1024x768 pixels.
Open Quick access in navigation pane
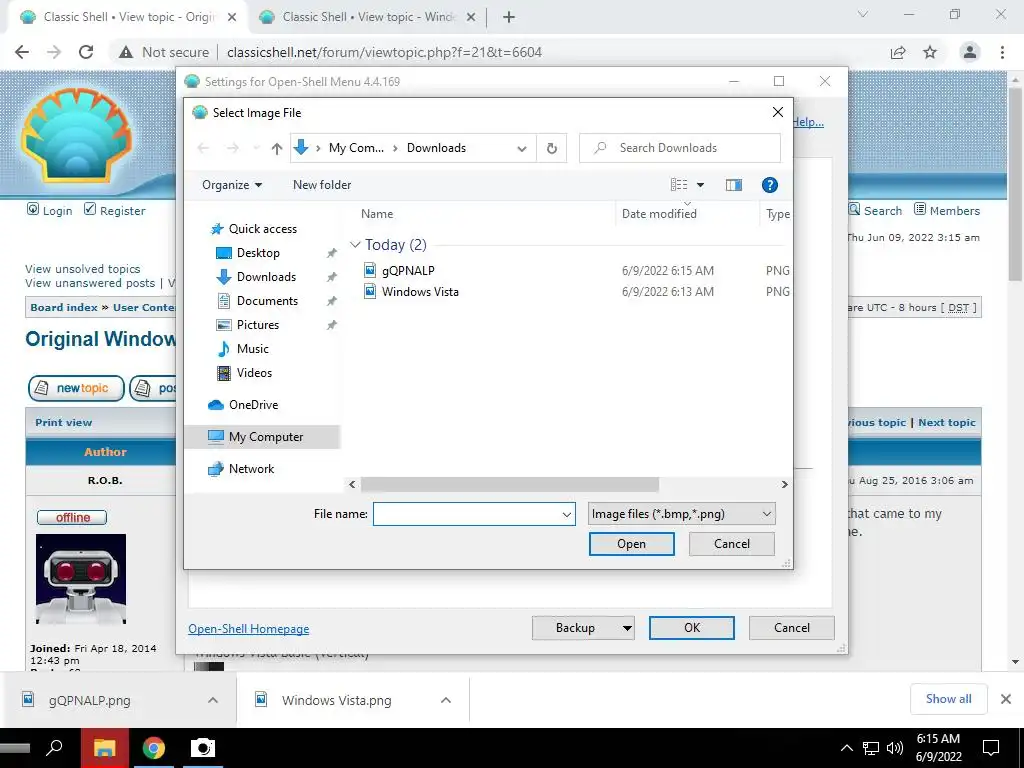coord(263,229)
